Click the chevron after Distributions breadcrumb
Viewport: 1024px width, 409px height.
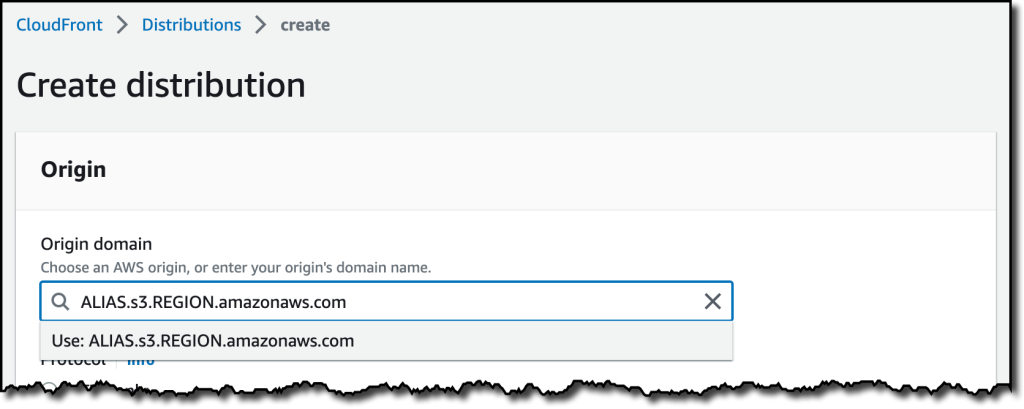tap(261, 25)
